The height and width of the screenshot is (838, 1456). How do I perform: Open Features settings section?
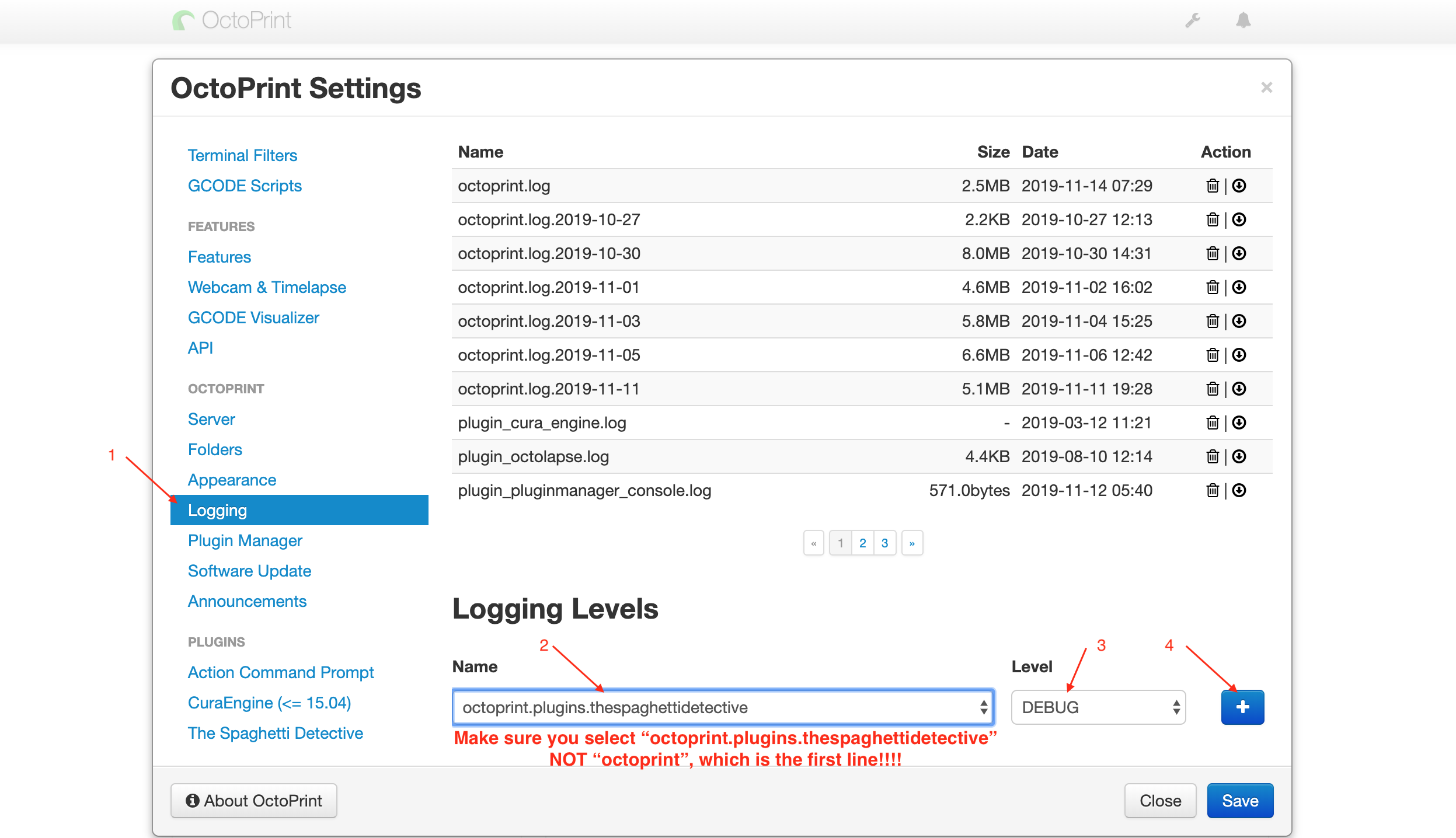(220, 257)
